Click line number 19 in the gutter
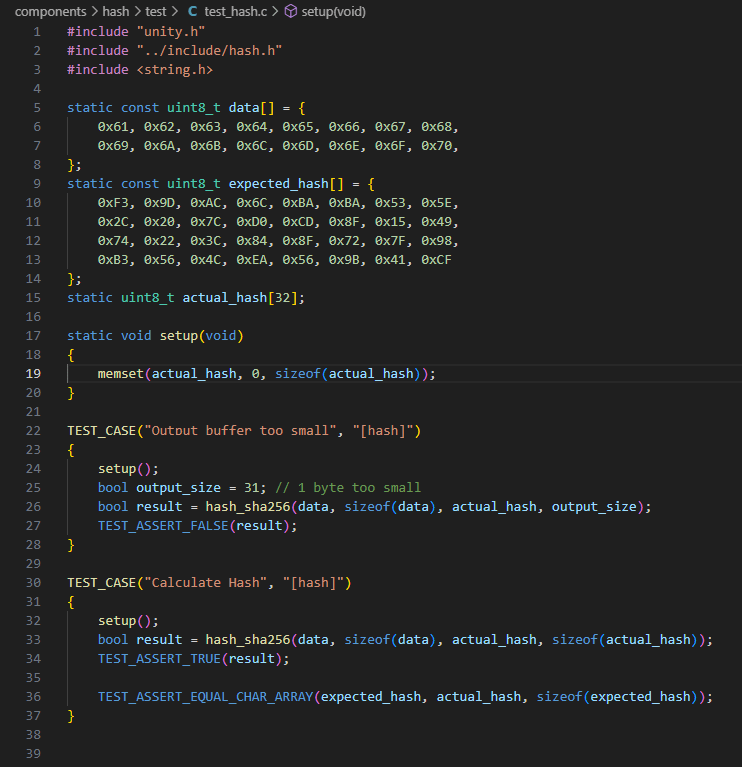 (x=33, y=374)
